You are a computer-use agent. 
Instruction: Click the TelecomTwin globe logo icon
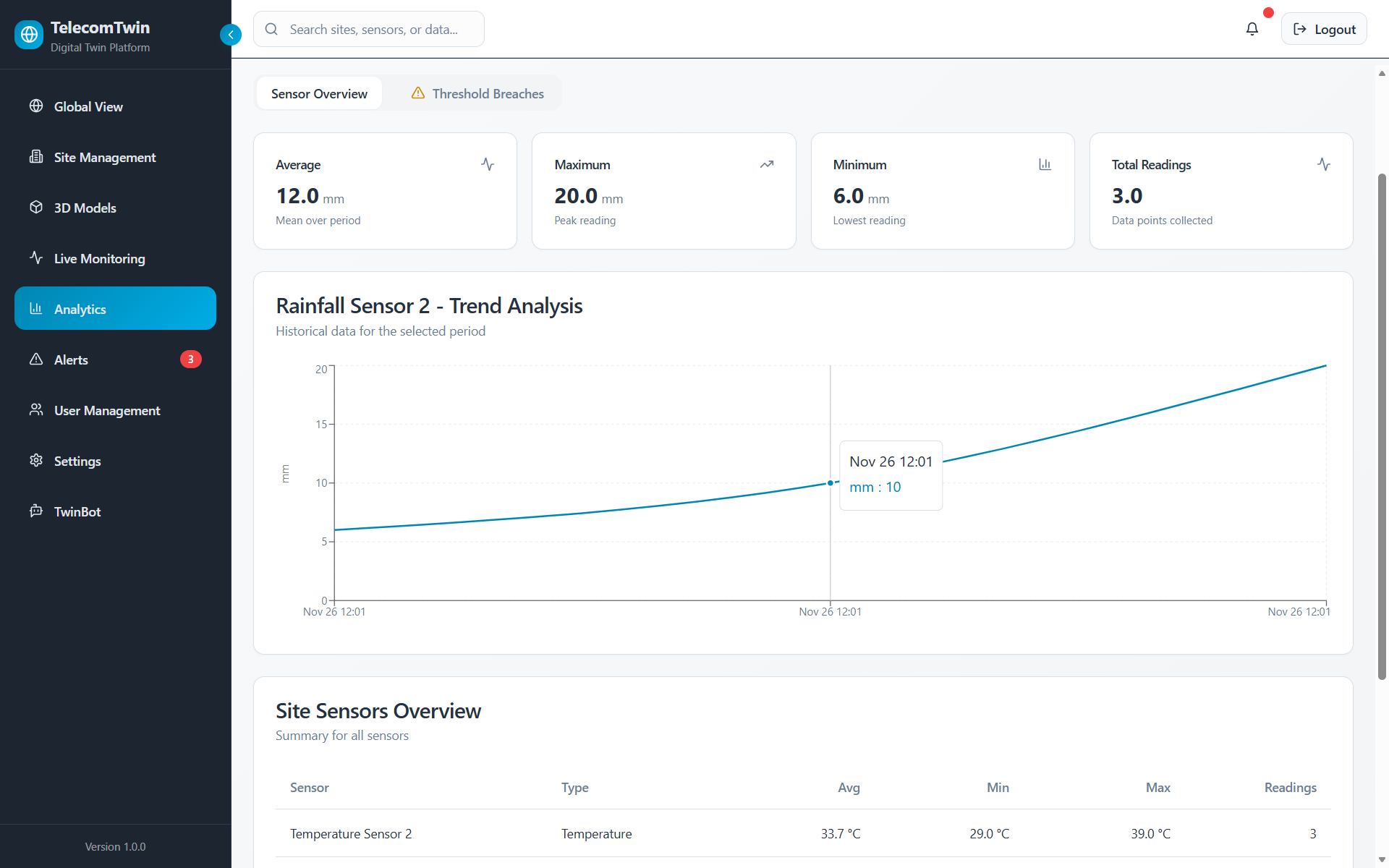pyautogui.click(x=29, y=34)
